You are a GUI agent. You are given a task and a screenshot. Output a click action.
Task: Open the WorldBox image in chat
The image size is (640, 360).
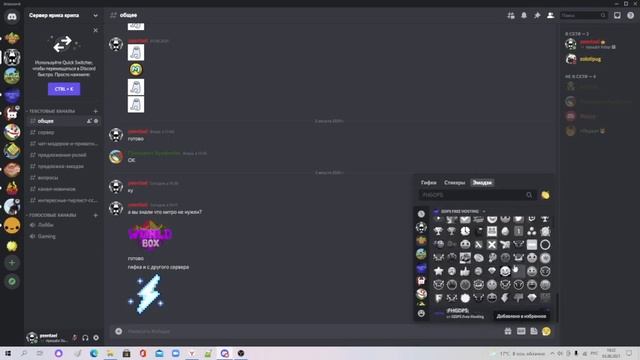point(150,236)
